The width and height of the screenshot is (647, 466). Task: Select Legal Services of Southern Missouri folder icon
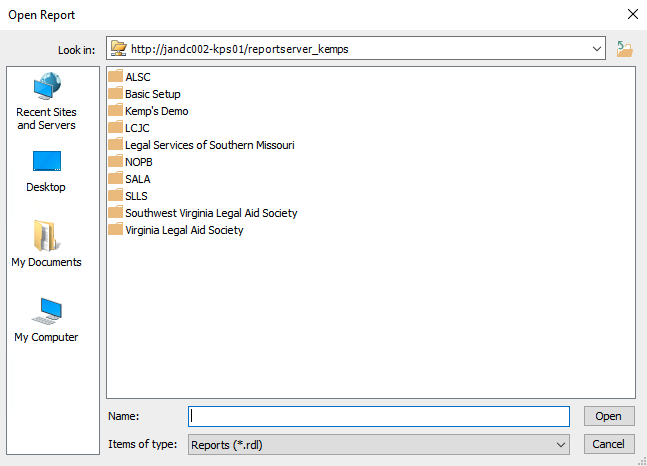116,144
